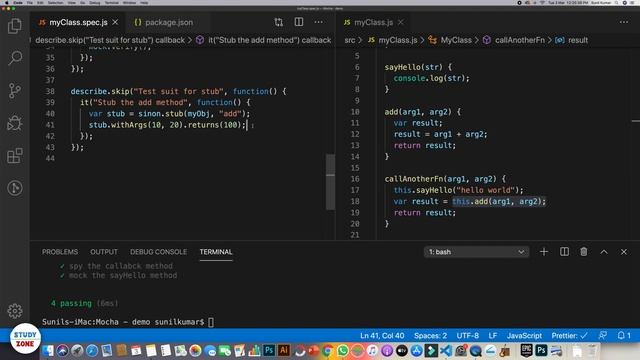The image size is (640, 360).
Task: Expand the myClass.js breadcrumb
Action: (393, 40)
